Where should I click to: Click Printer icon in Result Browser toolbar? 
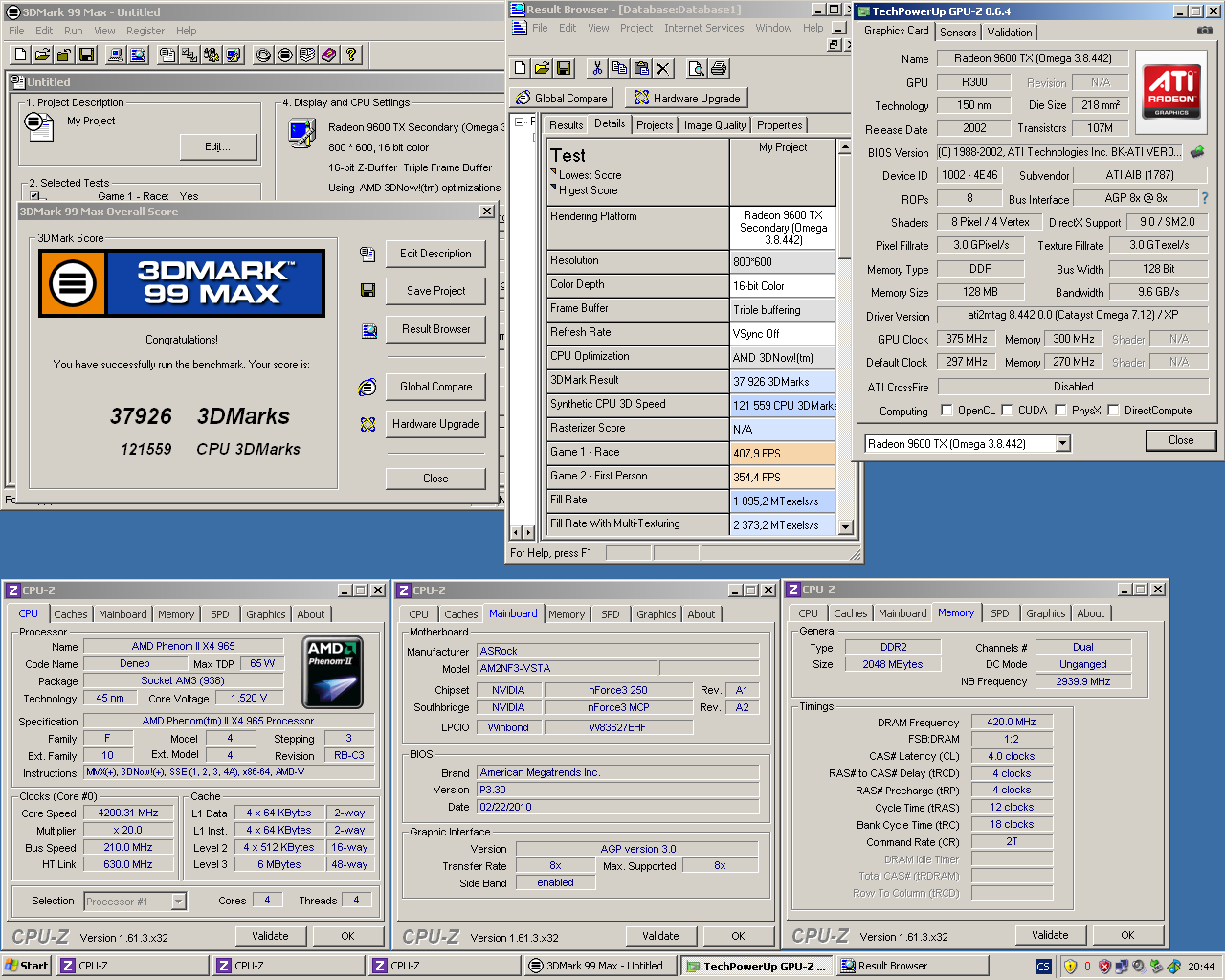pos(718,68)
